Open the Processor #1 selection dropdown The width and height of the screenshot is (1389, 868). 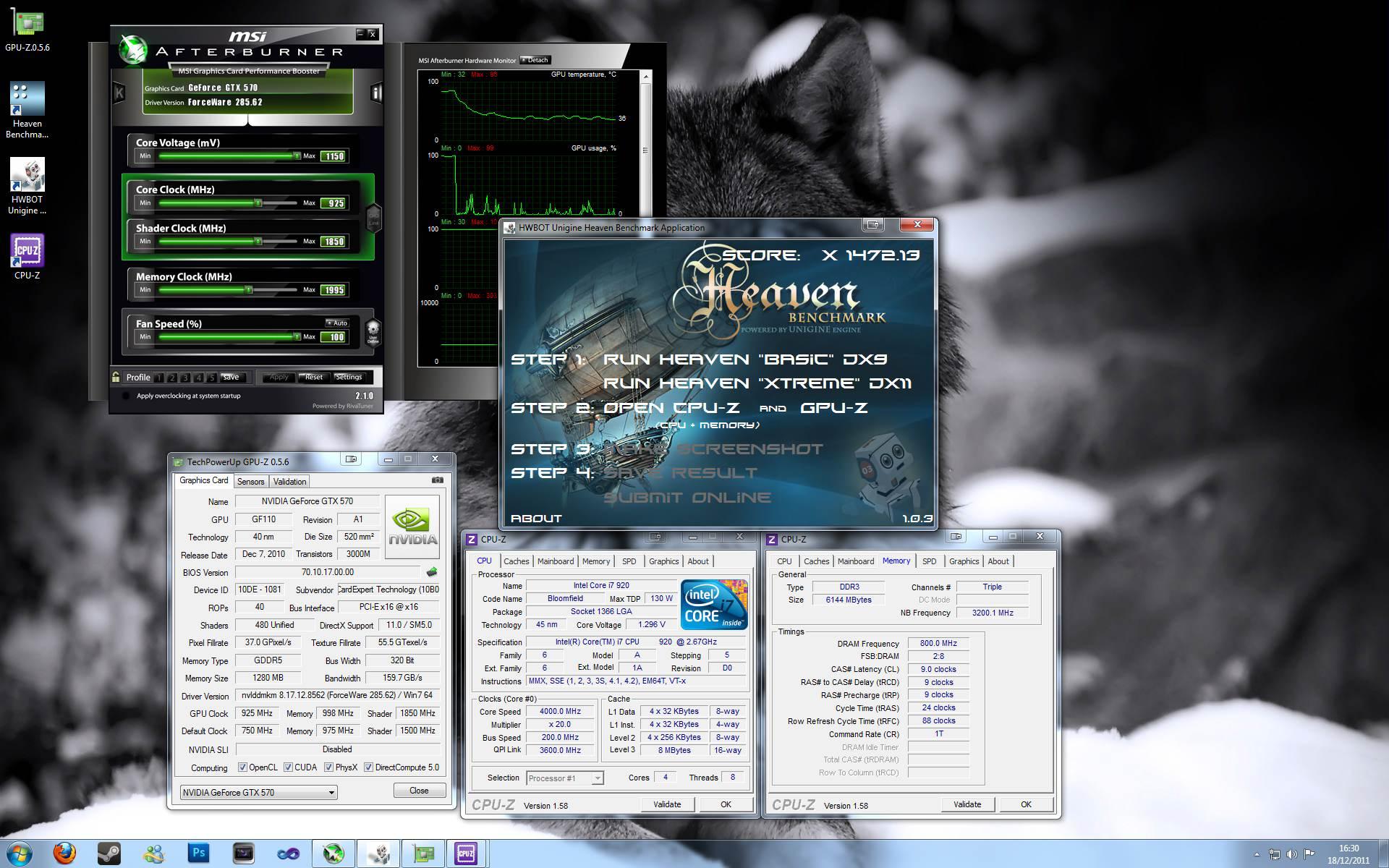[x=564, y=778]
